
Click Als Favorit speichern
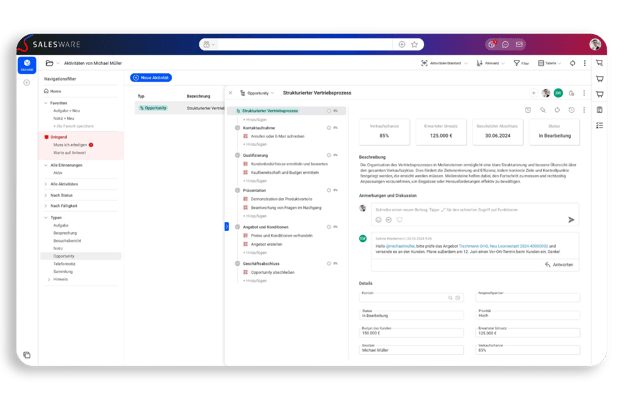point(73,126)
